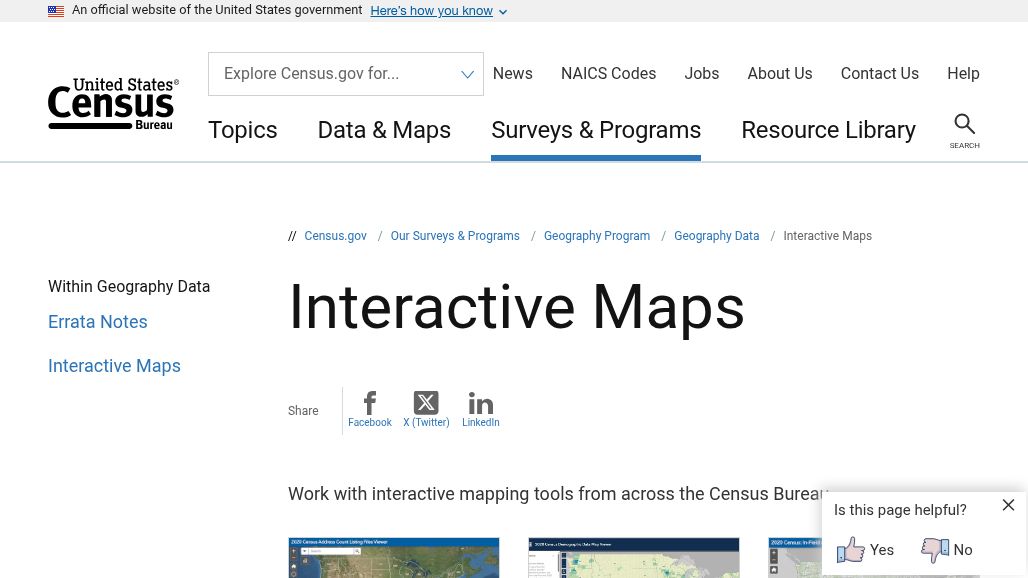Close the 'Is this page helpful?' popup
The width and height of the screenshot is (1028, 578).
tap(1008, 505)
